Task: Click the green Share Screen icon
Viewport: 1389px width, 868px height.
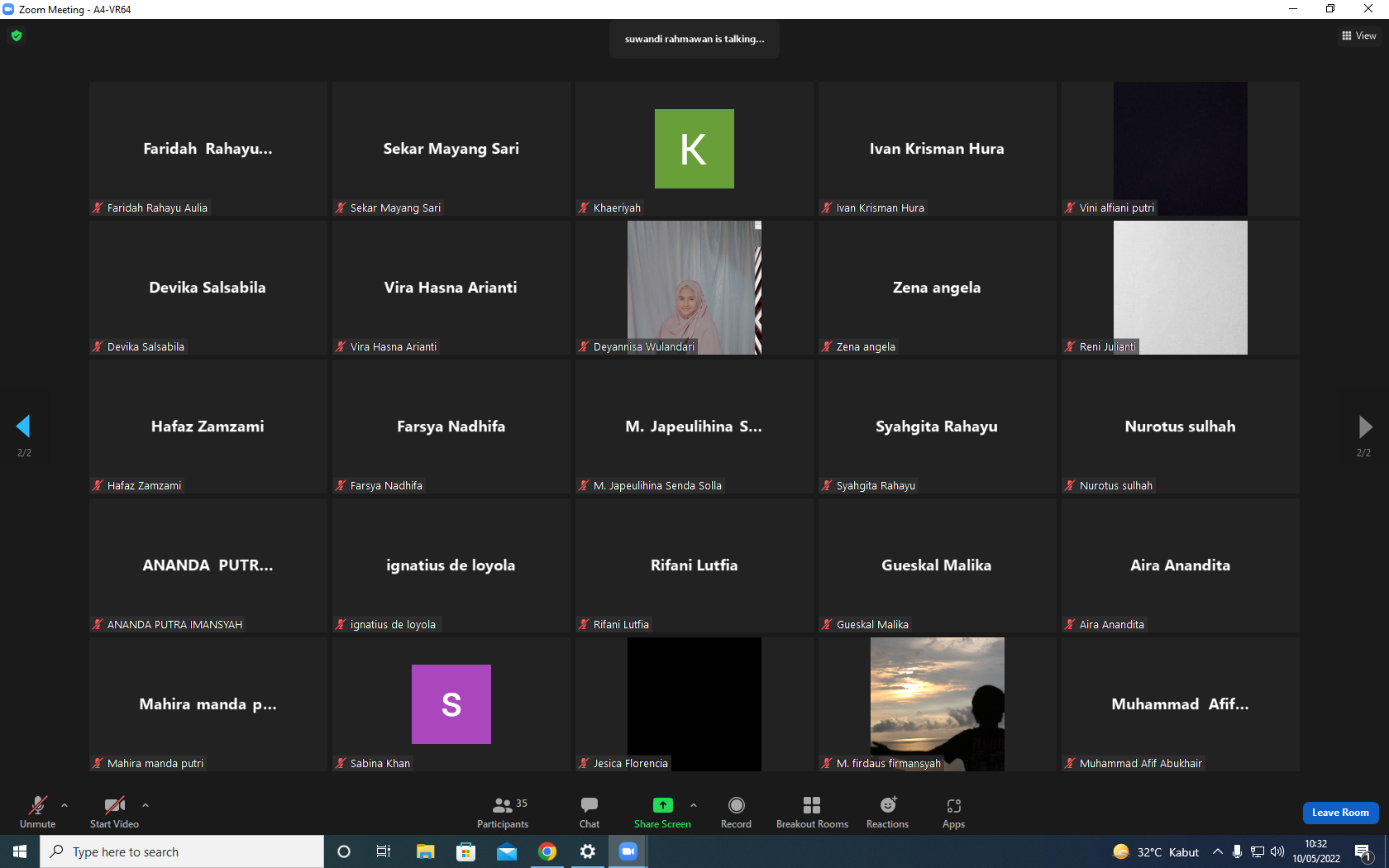Action: (x=663, y=805)
